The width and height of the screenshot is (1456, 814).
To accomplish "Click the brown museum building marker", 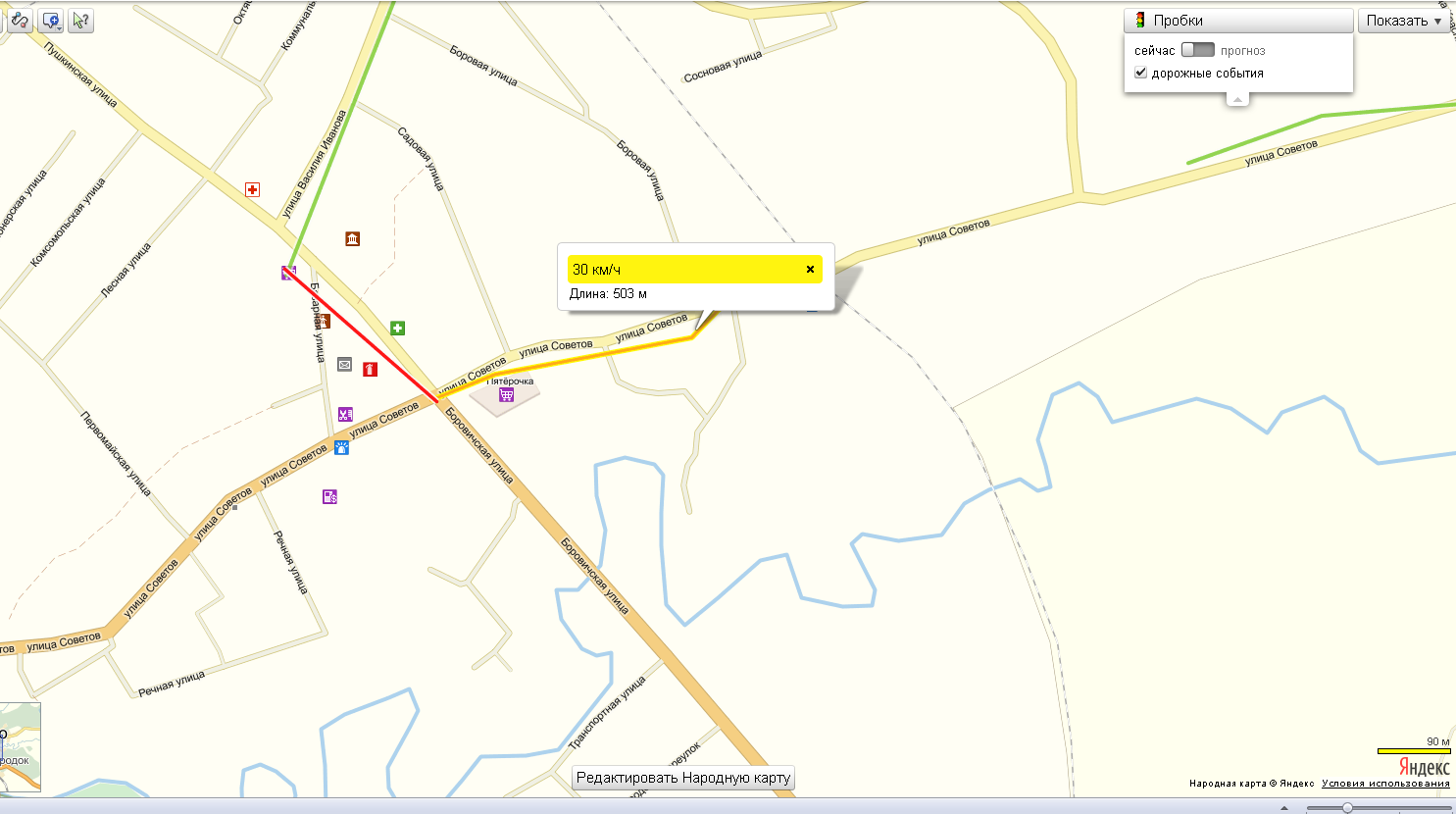I will 352,238.
